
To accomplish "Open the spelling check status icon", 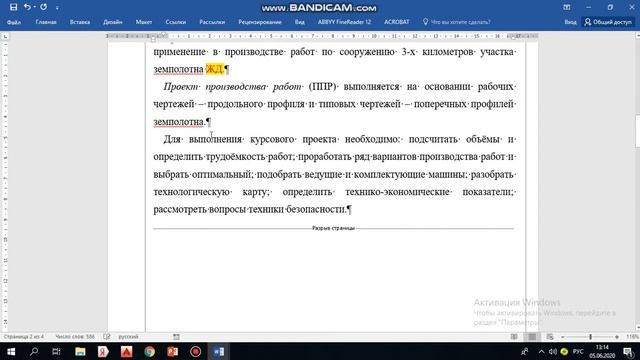I will coord(107,337).
